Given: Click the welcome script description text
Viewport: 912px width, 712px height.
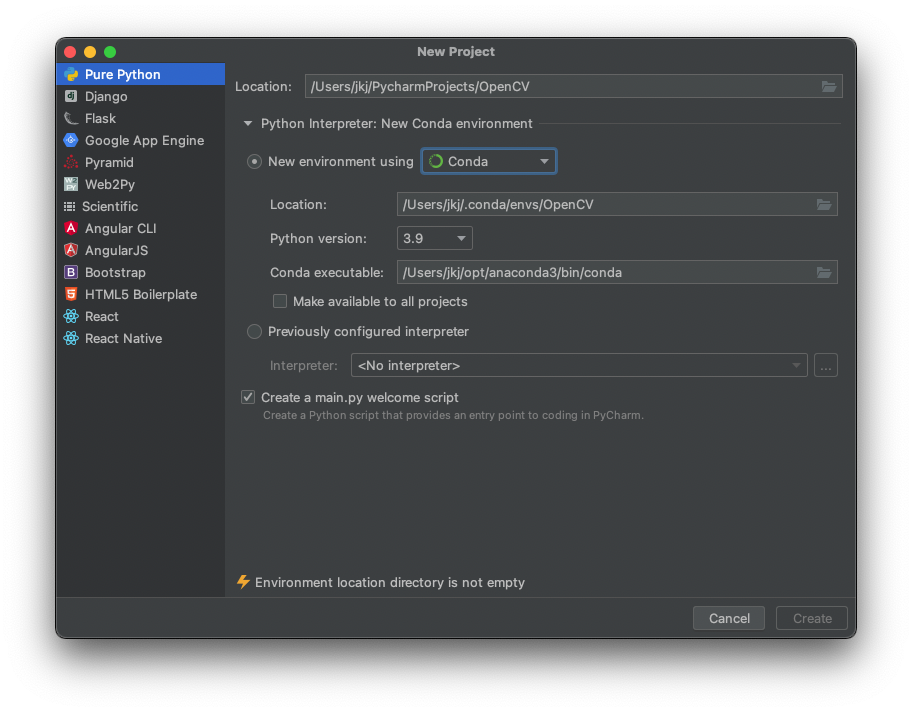Looking at the screenshot, I should [x=453, y=415].
